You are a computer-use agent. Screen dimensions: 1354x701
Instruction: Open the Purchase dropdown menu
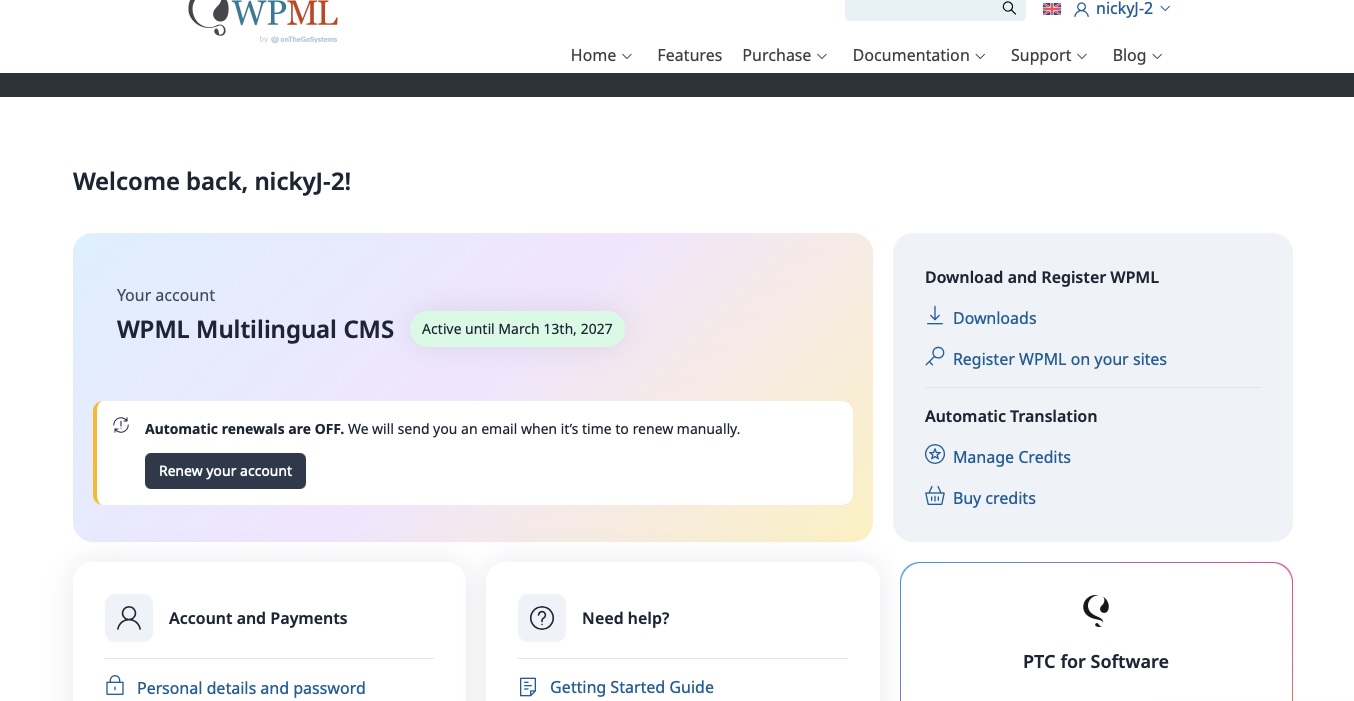784,56
